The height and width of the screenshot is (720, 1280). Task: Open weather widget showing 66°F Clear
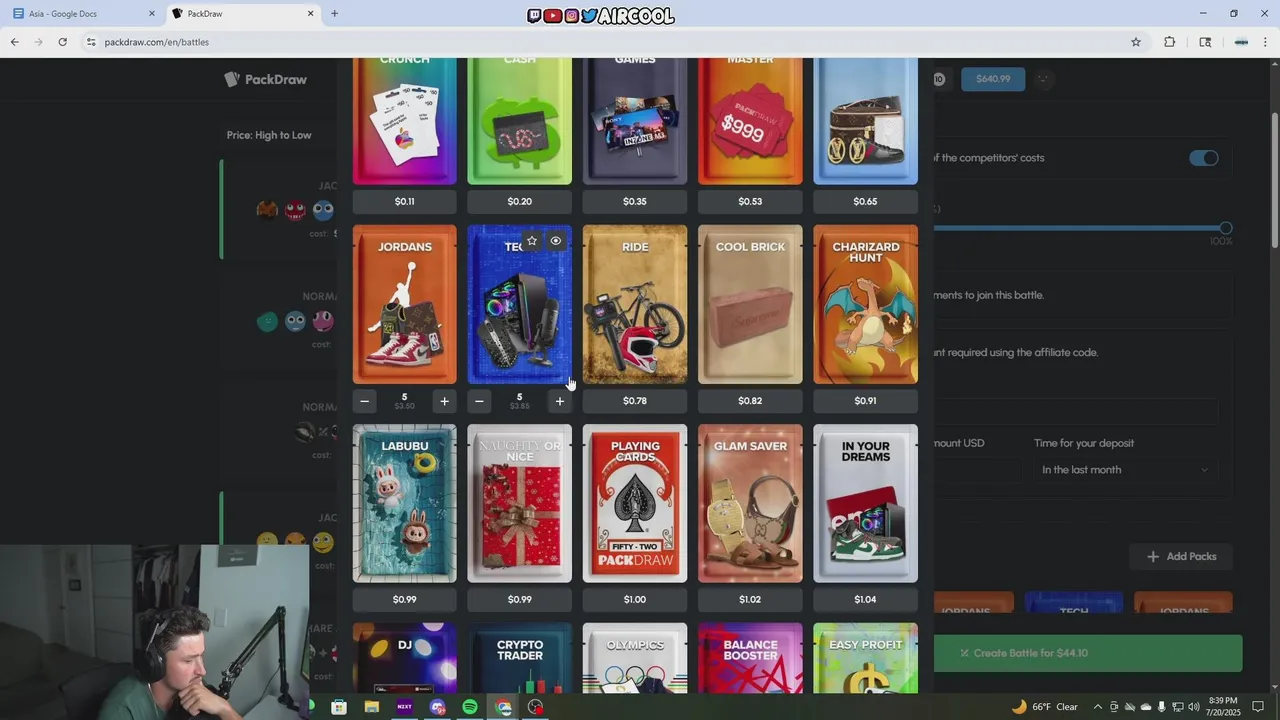point(1044,707)
